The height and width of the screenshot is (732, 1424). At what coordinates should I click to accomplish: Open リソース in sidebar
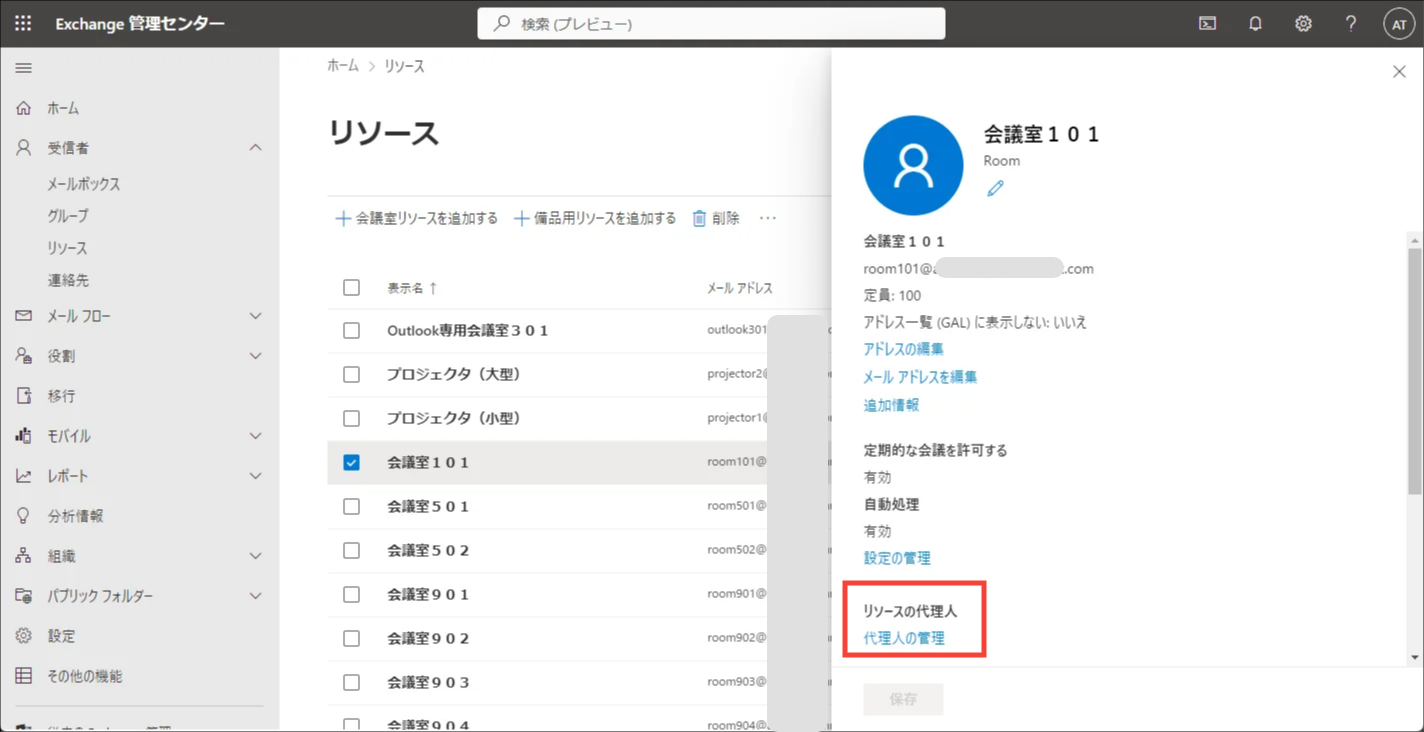(67, 248)
